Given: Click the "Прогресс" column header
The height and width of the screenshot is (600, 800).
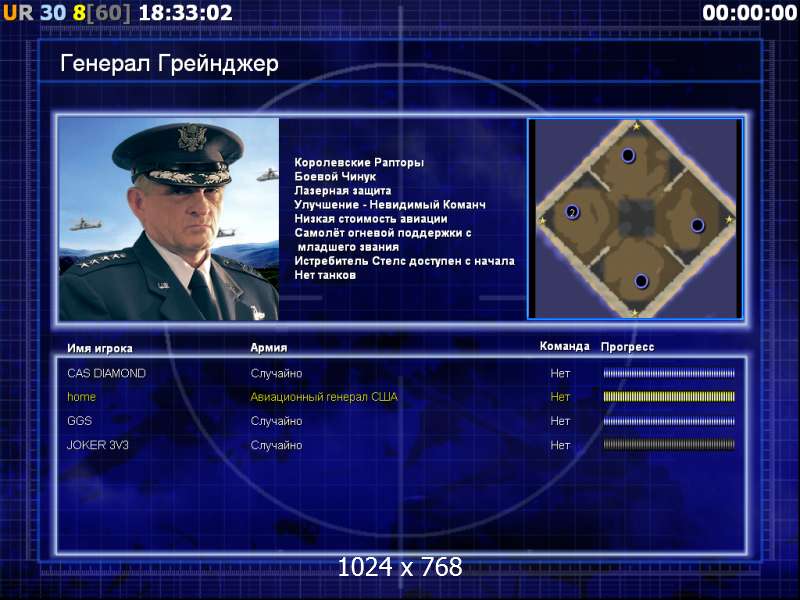Looking at the screenshot, I should (x=628, y=347).
